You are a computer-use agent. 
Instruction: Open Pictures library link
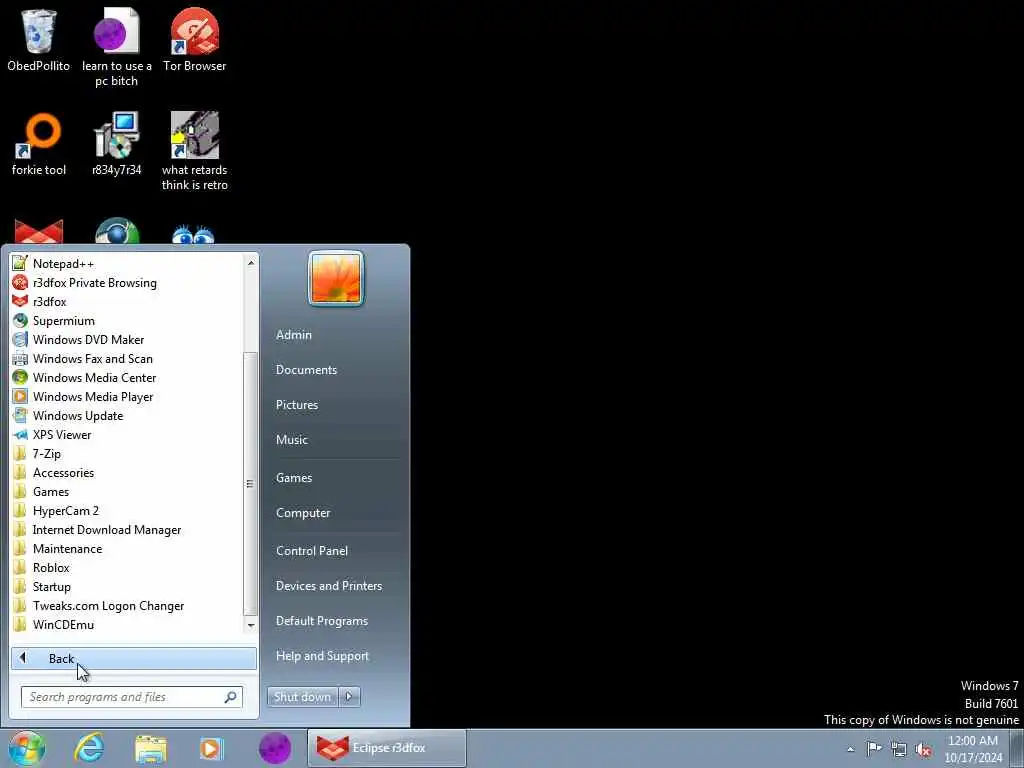point(297,405)
